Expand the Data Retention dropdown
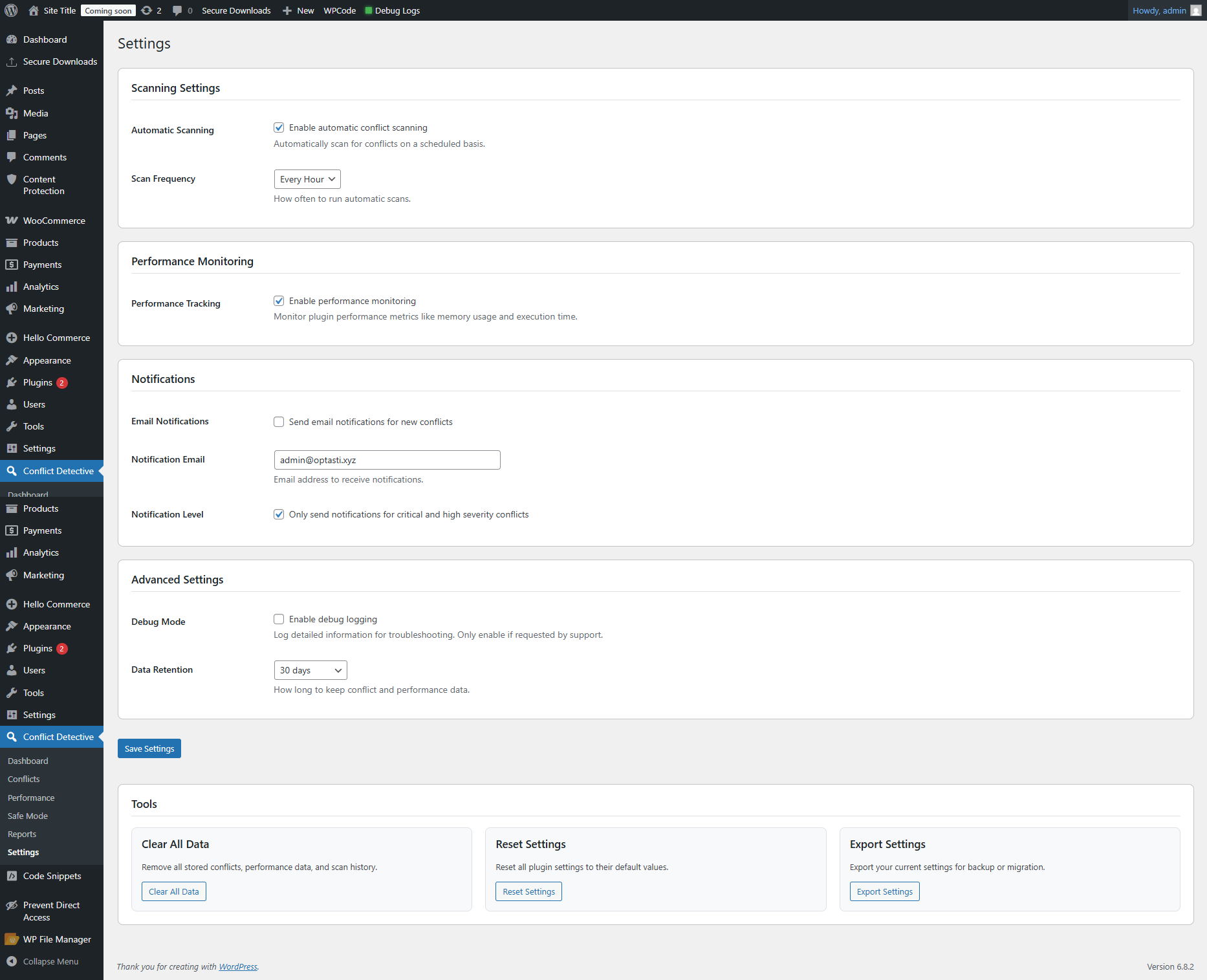 click(310, 670)
